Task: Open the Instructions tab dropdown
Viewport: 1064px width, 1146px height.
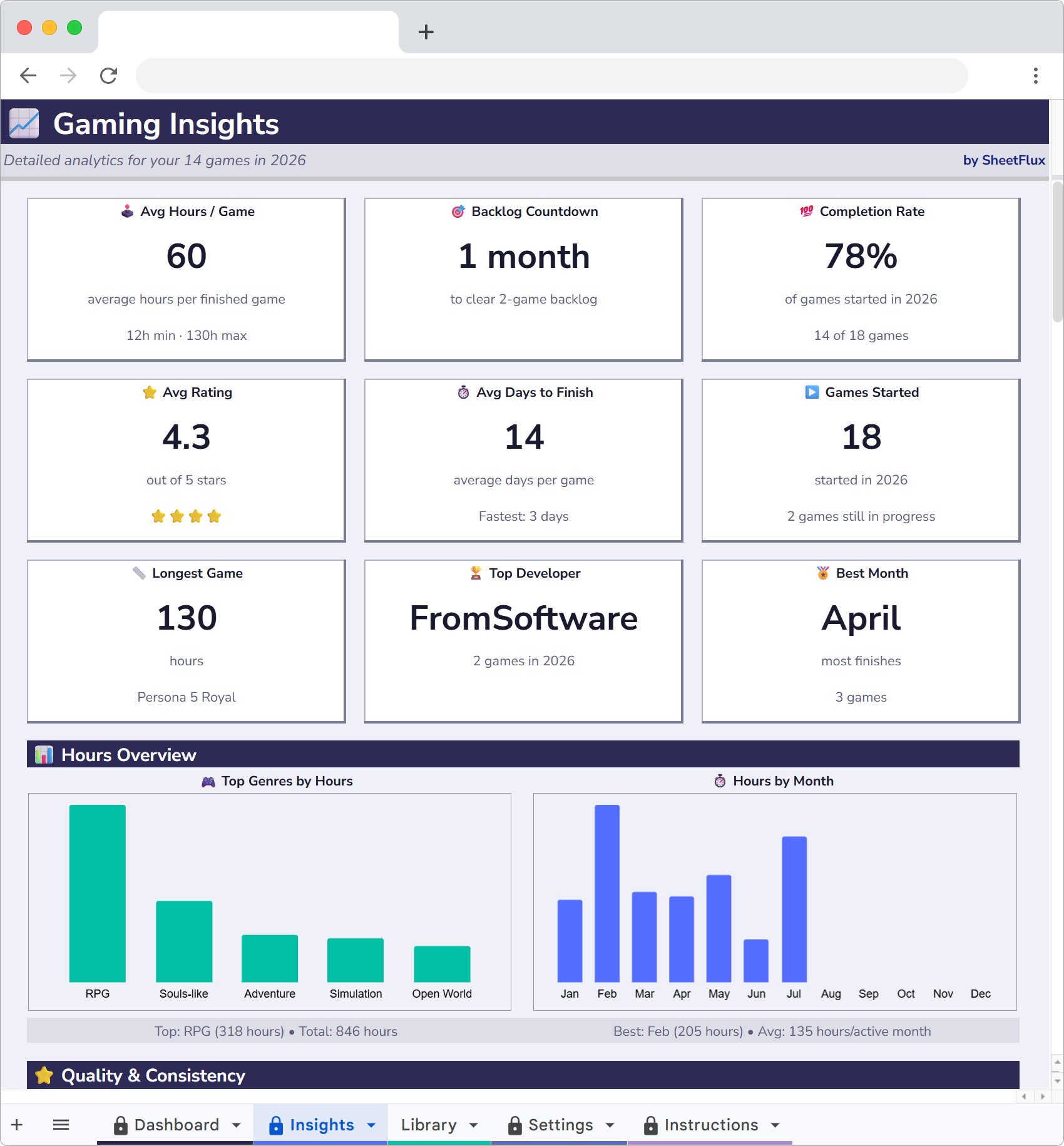Action: [x=773, y=1125]
